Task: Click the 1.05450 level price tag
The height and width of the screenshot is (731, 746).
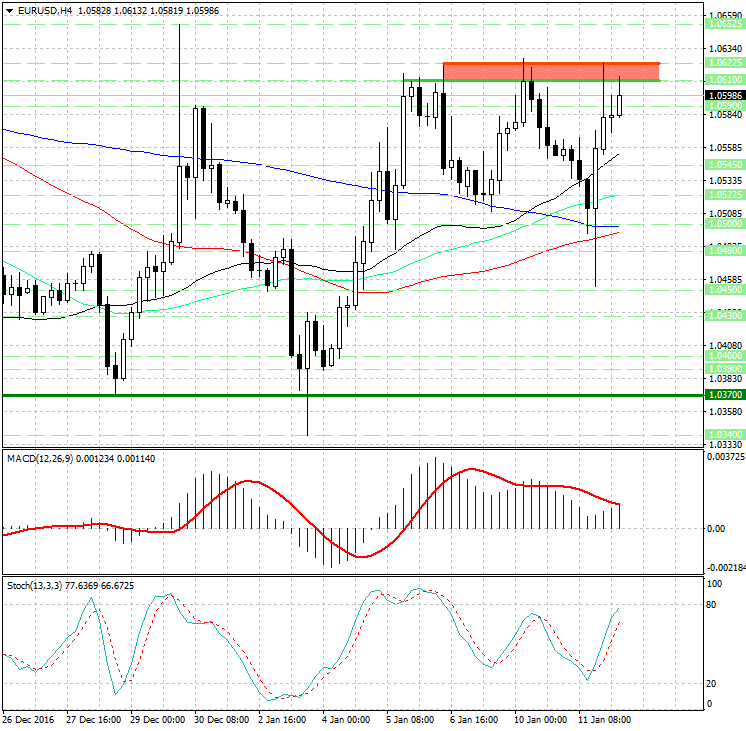Action: [723, 163]
